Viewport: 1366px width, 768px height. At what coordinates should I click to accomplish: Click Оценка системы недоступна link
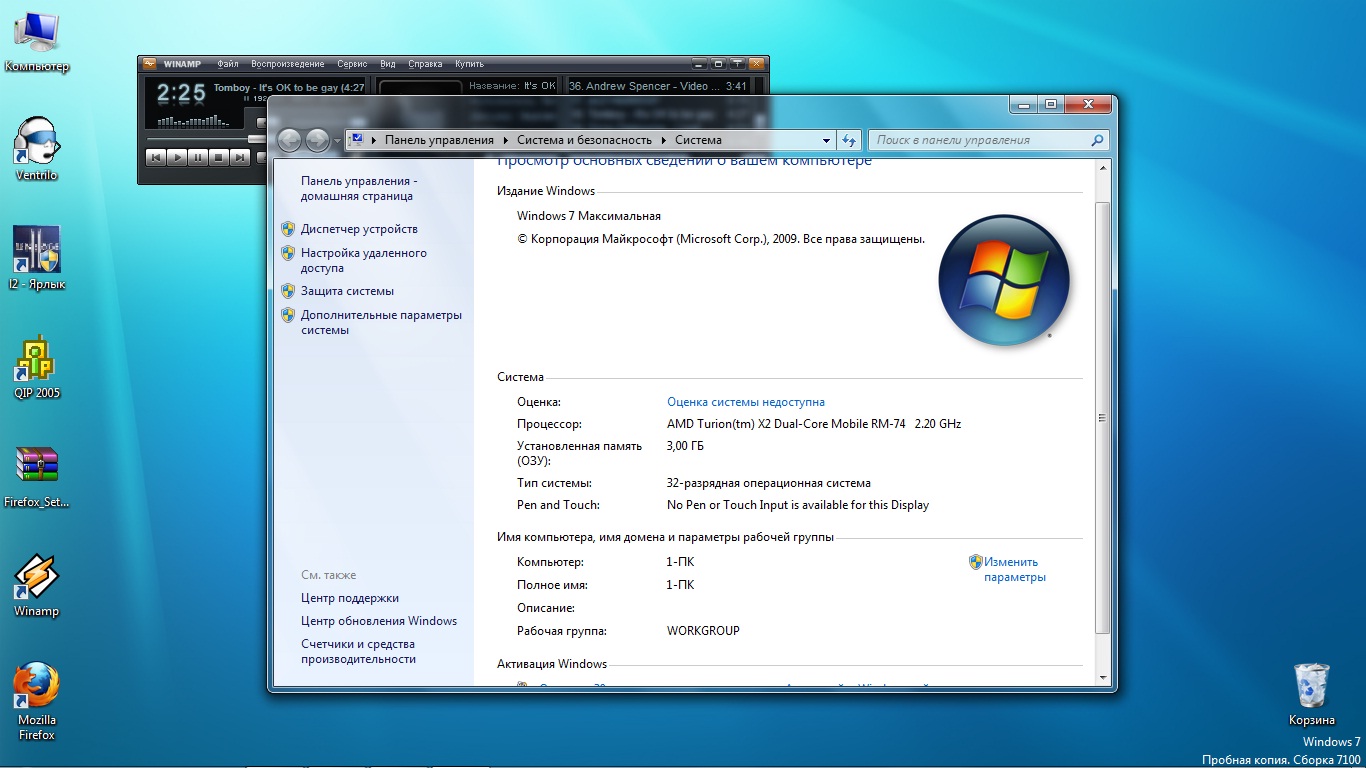pos(745,402)
